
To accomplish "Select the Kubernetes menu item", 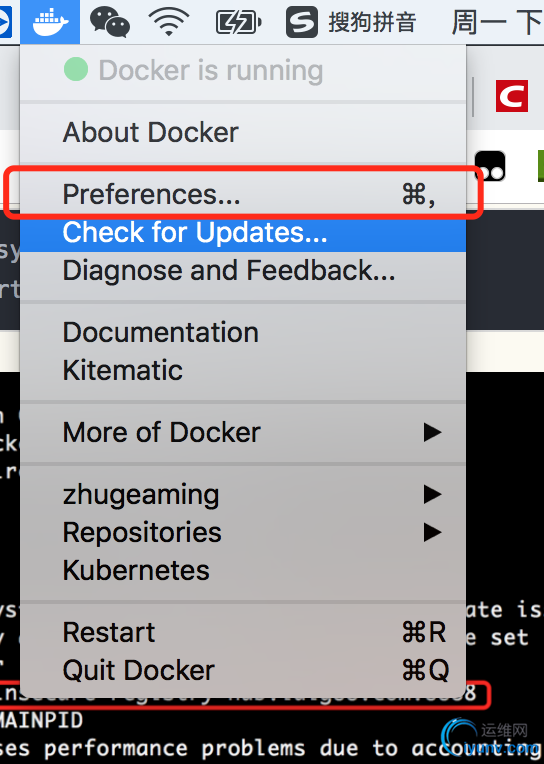I will pos(243,571).
